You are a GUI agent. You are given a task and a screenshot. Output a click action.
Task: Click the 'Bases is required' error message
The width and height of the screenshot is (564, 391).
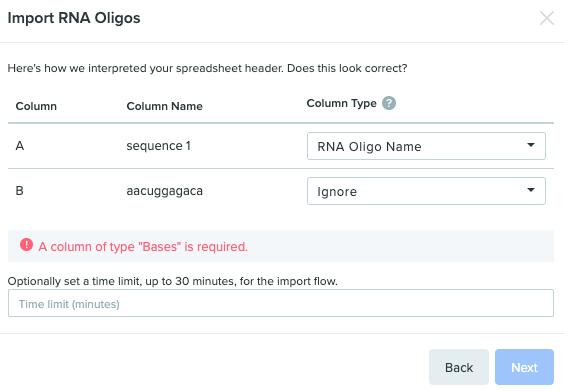143,247
